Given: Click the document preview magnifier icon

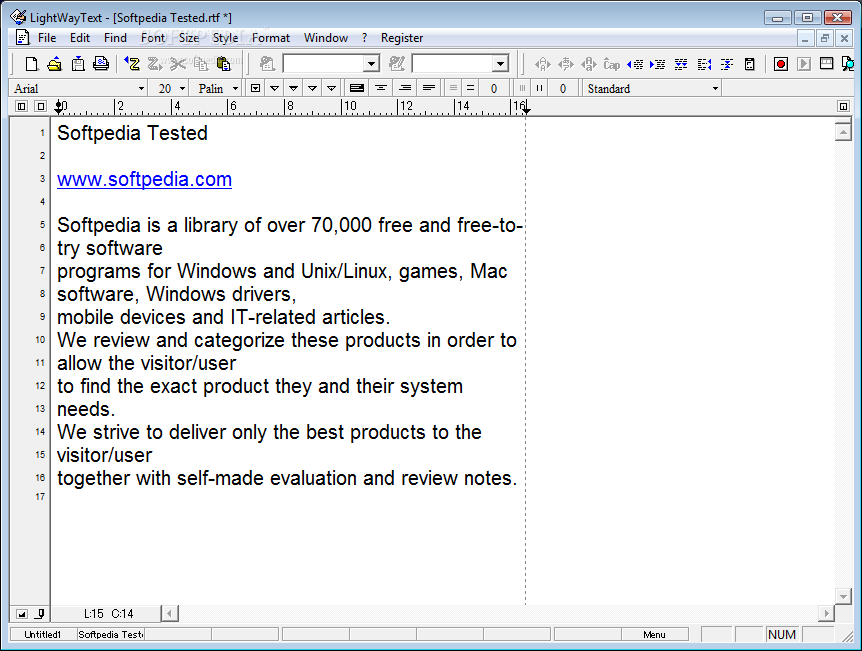Looking at the screenshot, I should pos(848,64).
